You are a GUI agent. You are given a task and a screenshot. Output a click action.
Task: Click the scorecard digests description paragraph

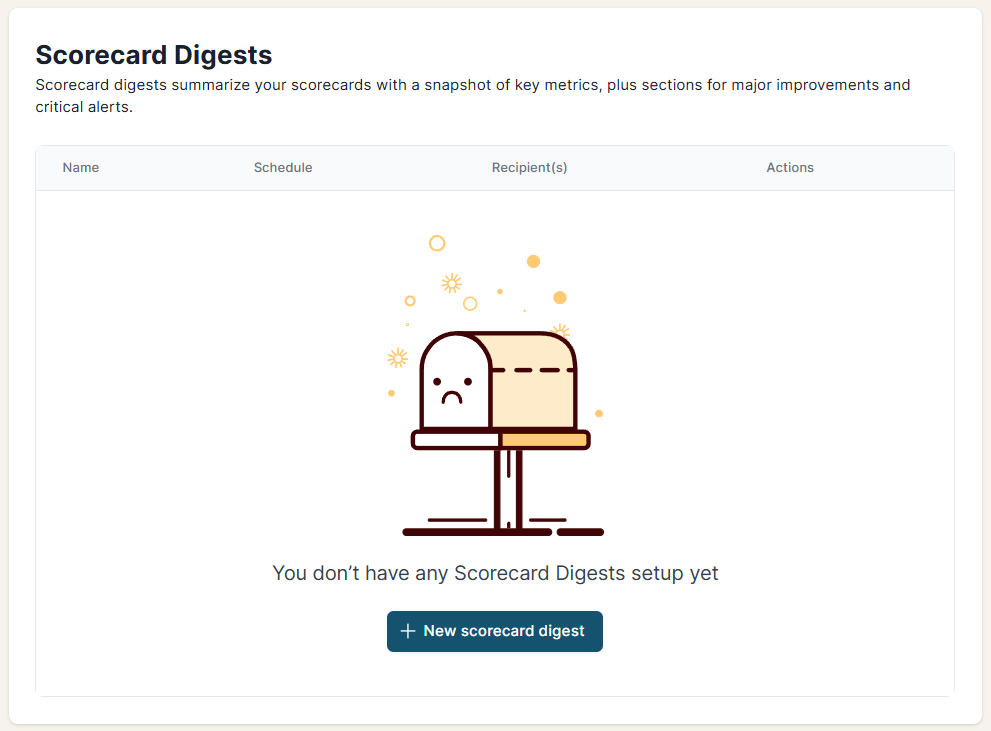pyautogui.click(x=472, y=95)
